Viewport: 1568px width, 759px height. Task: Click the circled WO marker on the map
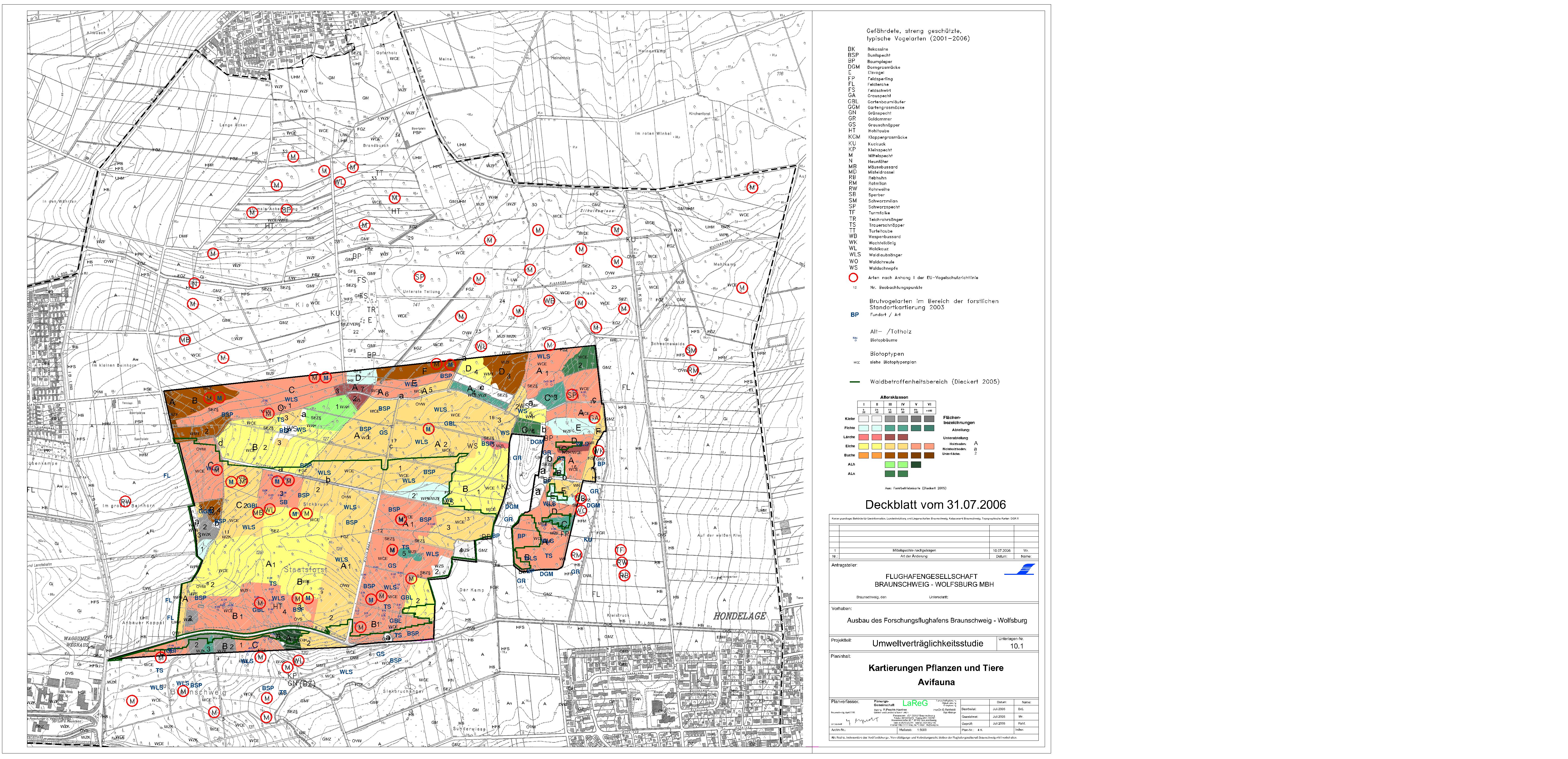click(x=581, y=511)
